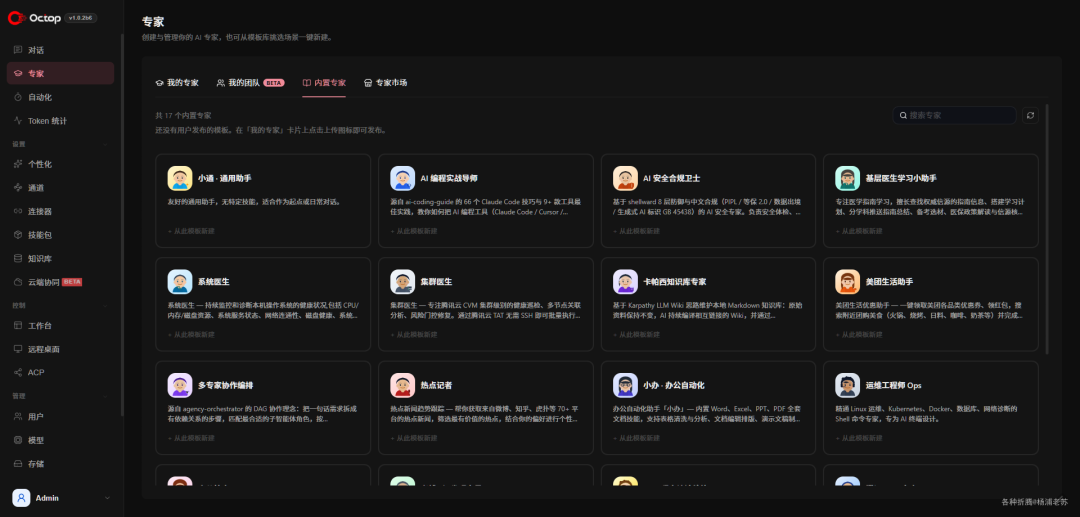Click 从此模板新建 under 美团生活助手

pyautogui.click(x=859, y=335)
